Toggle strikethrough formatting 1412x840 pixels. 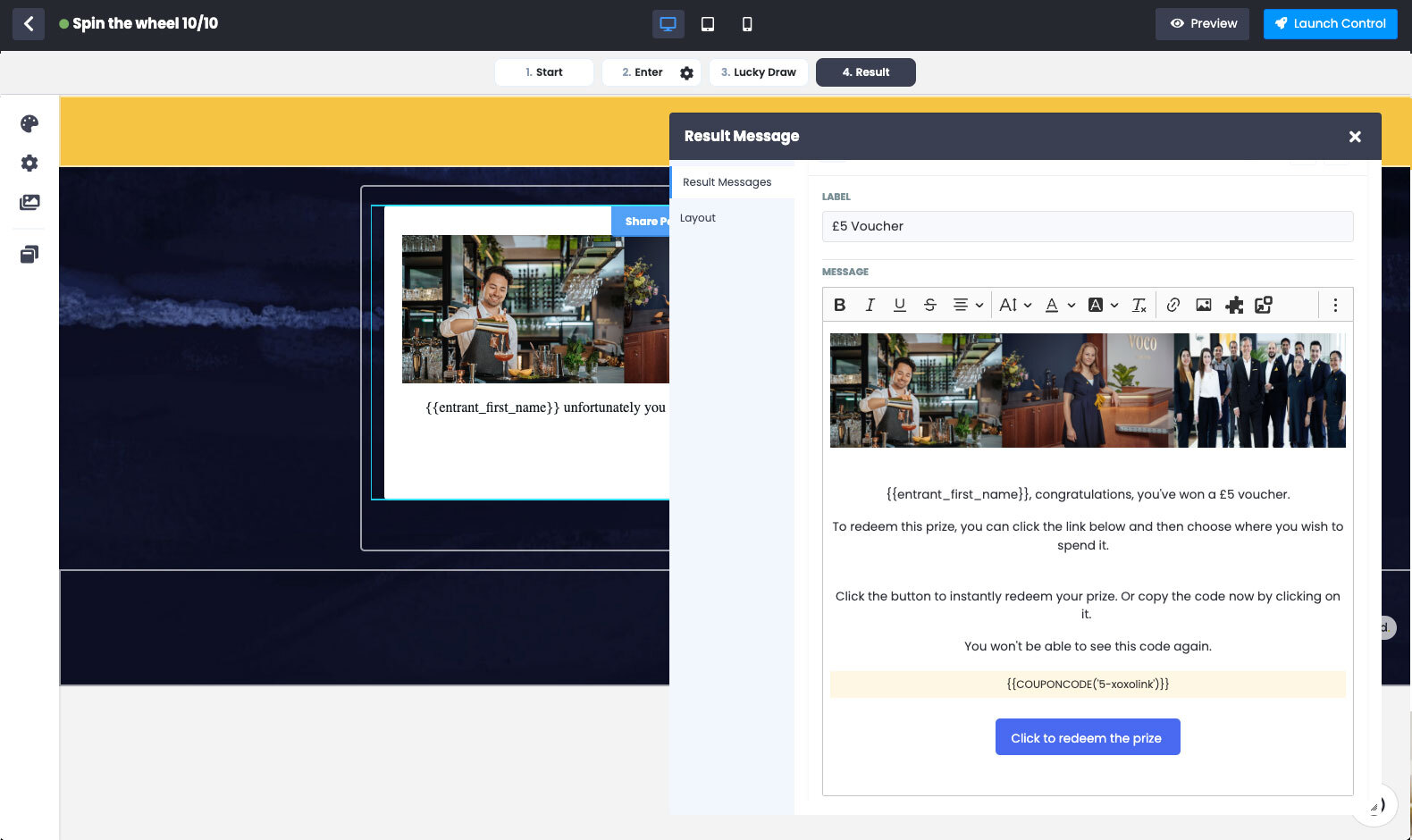[930, 305]
